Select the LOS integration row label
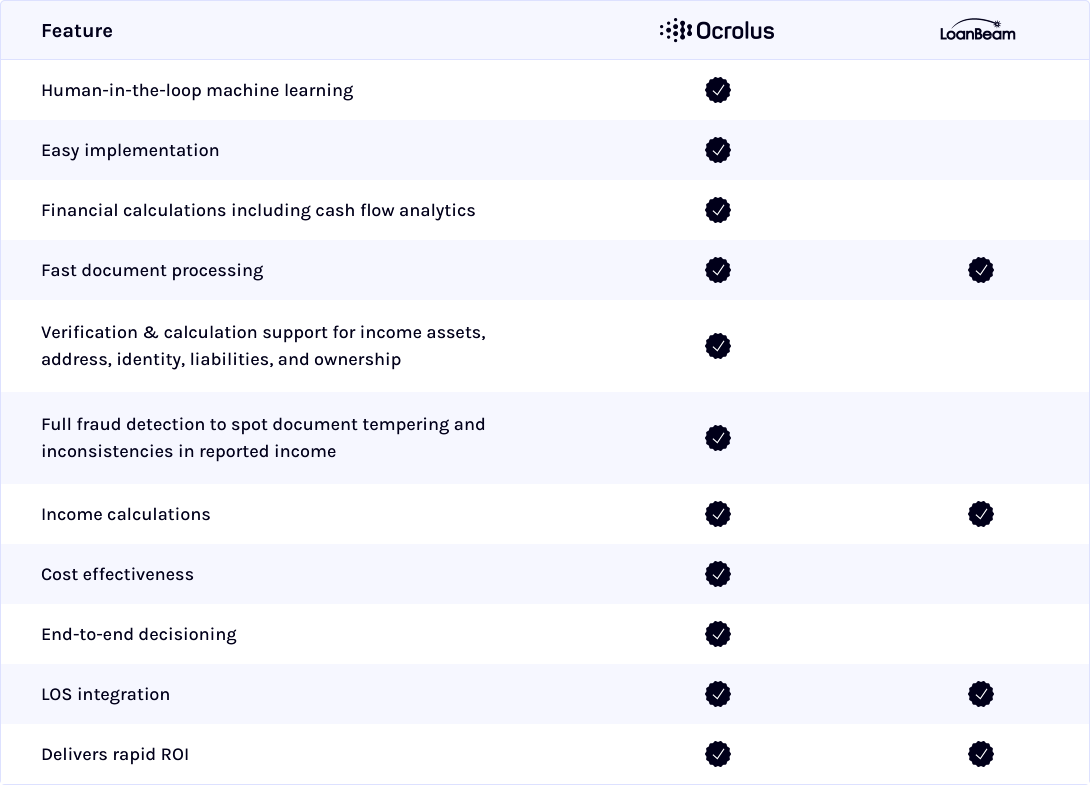 click(106, 695)
